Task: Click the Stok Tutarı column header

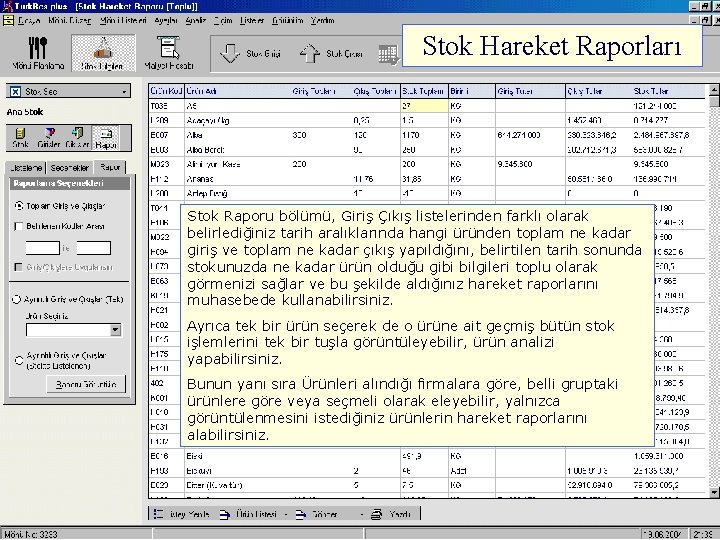Action: tap(668, 91)
